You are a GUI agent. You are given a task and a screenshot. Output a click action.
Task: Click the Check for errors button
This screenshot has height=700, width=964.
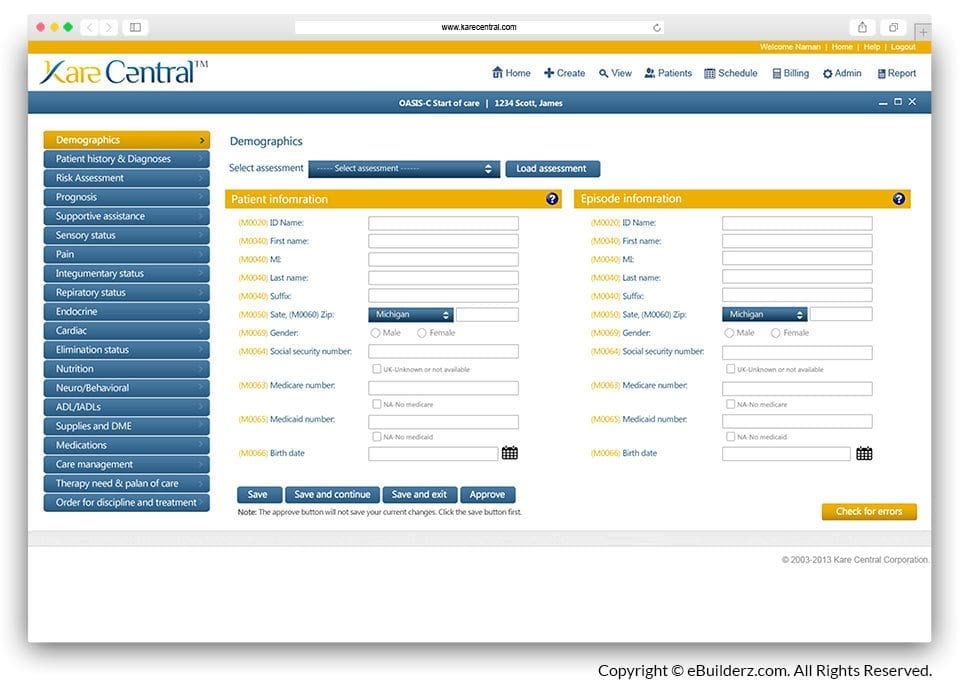tap(869, 511)
